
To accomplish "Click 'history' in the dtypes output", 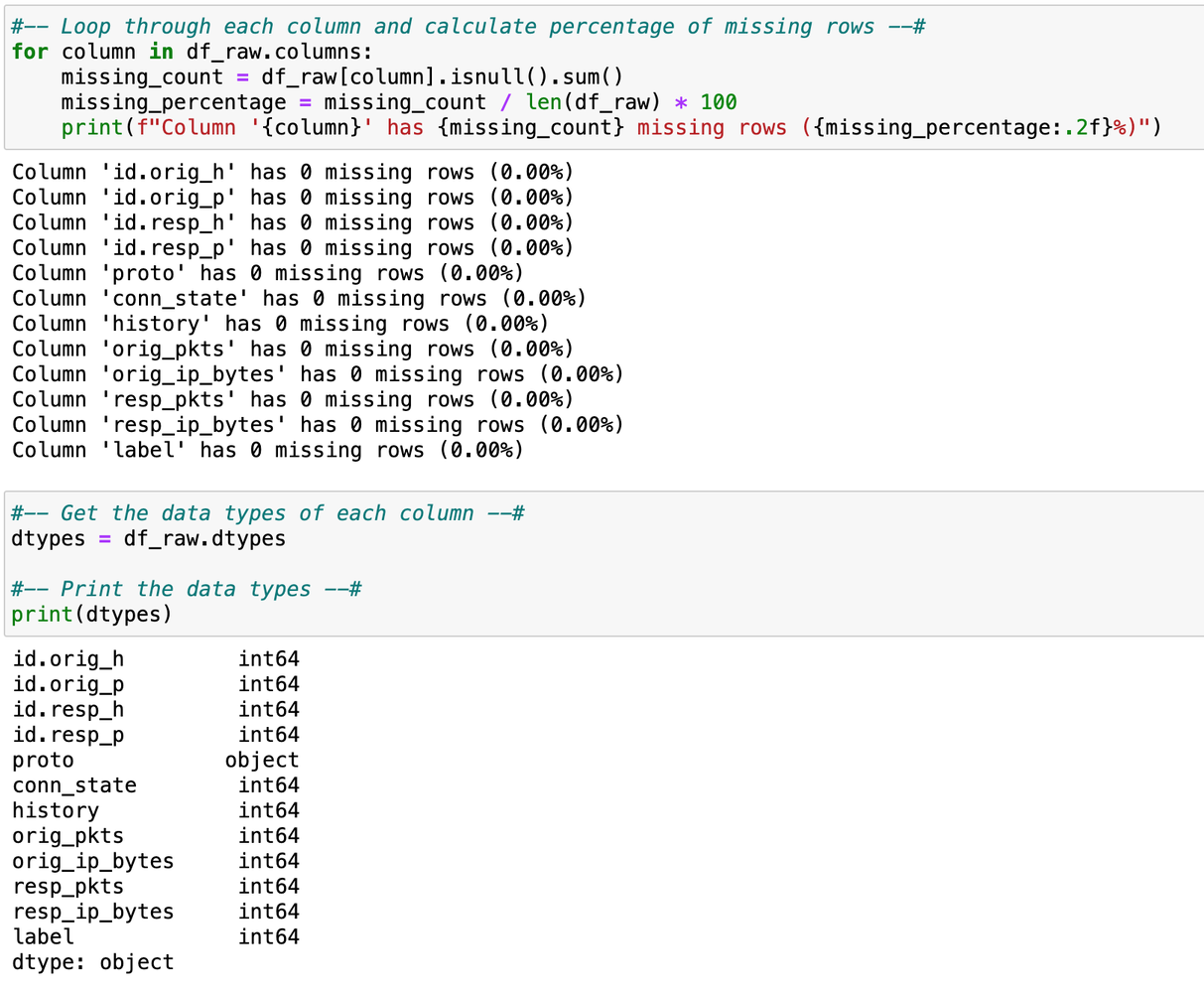I will click(56, 810).
